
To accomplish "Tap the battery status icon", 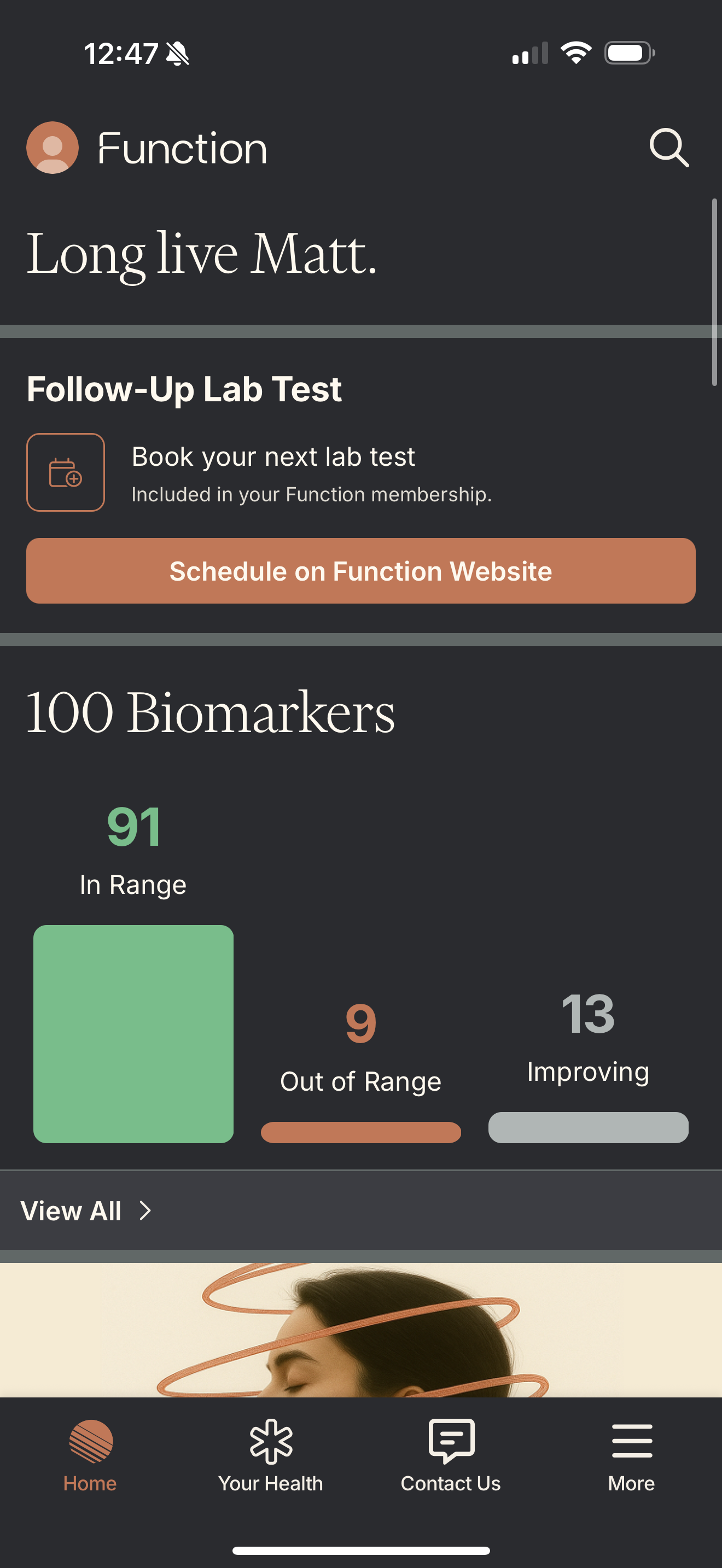I will tap(630, 53).
